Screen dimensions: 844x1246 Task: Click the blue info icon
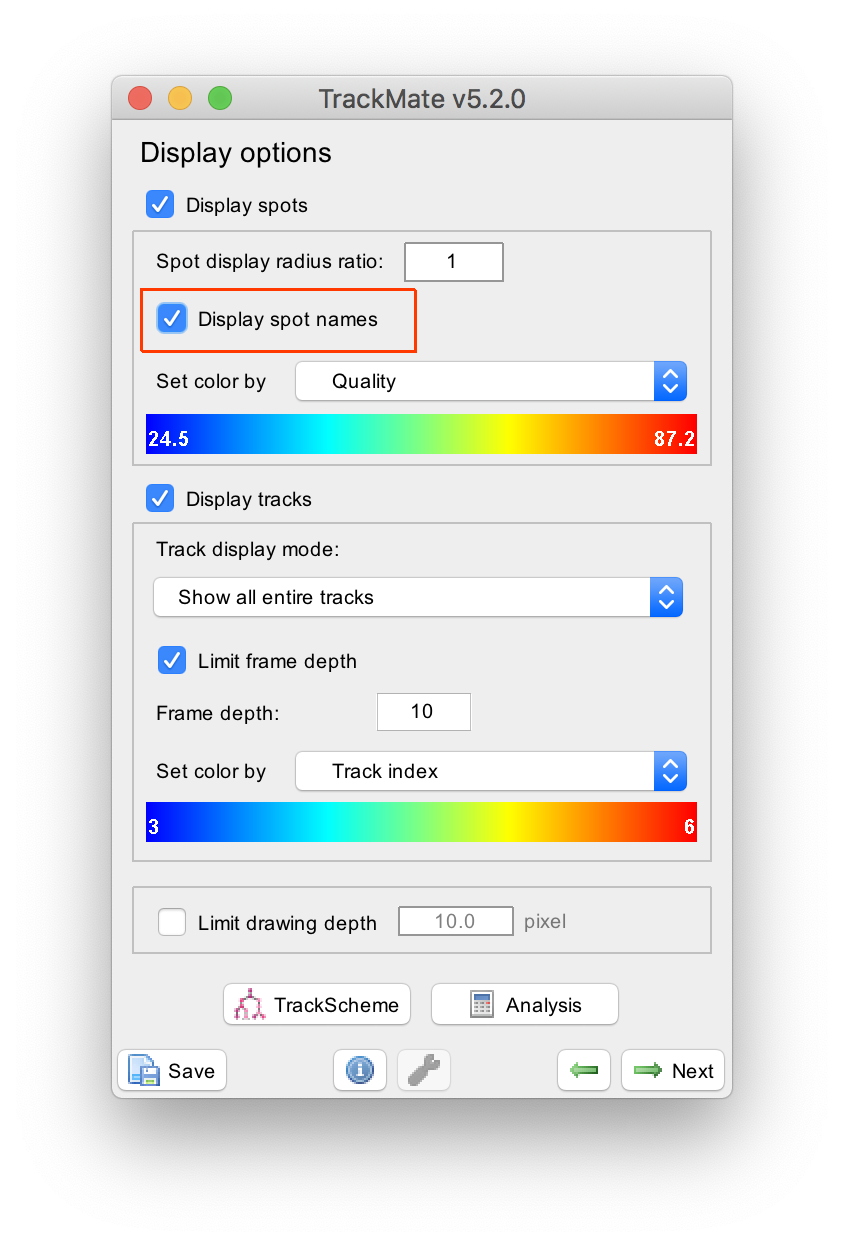tap(359, 1070)
